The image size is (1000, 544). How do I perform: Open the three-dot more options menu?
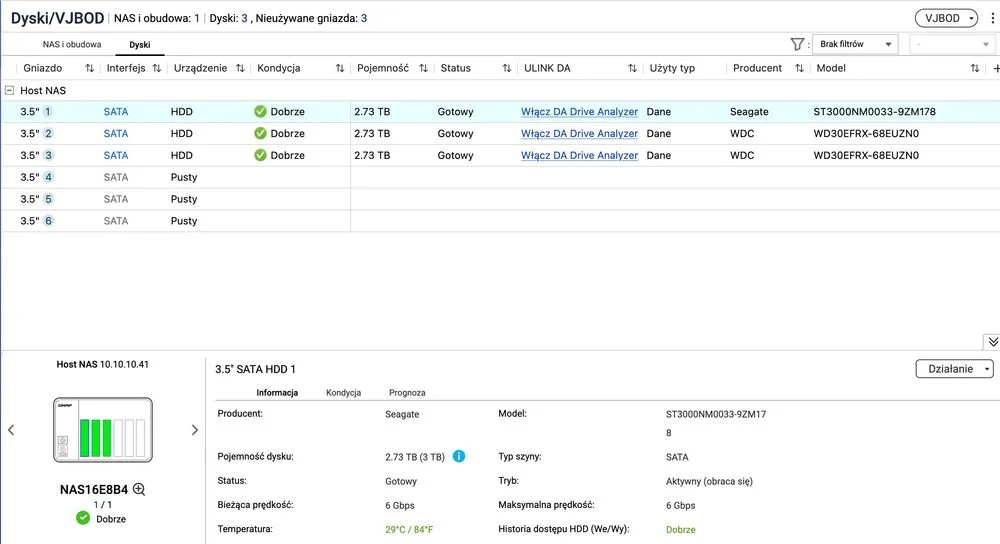[992, 18]
